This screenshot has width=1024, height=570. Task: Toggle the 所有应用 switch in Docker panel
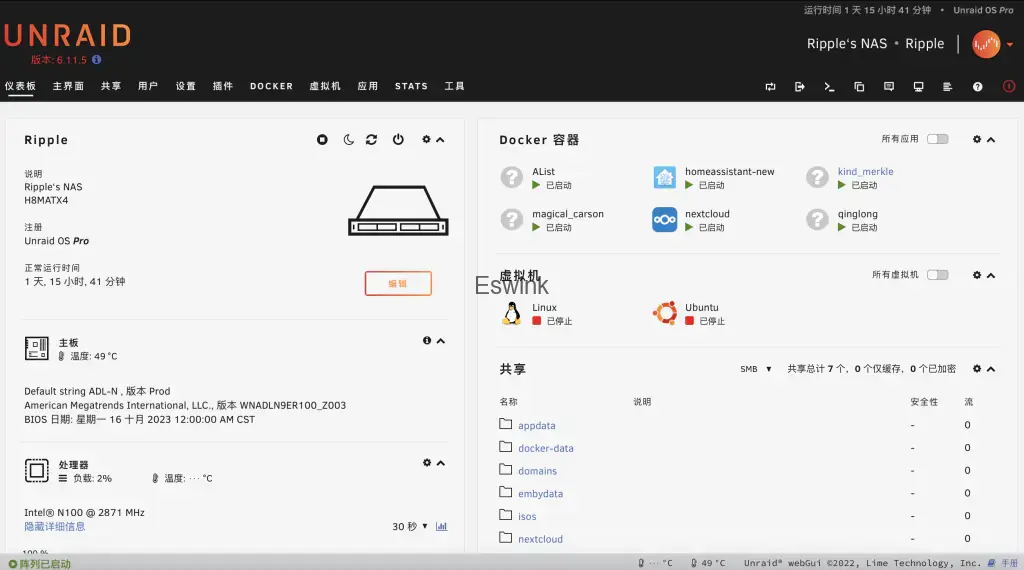pos(938,139)
